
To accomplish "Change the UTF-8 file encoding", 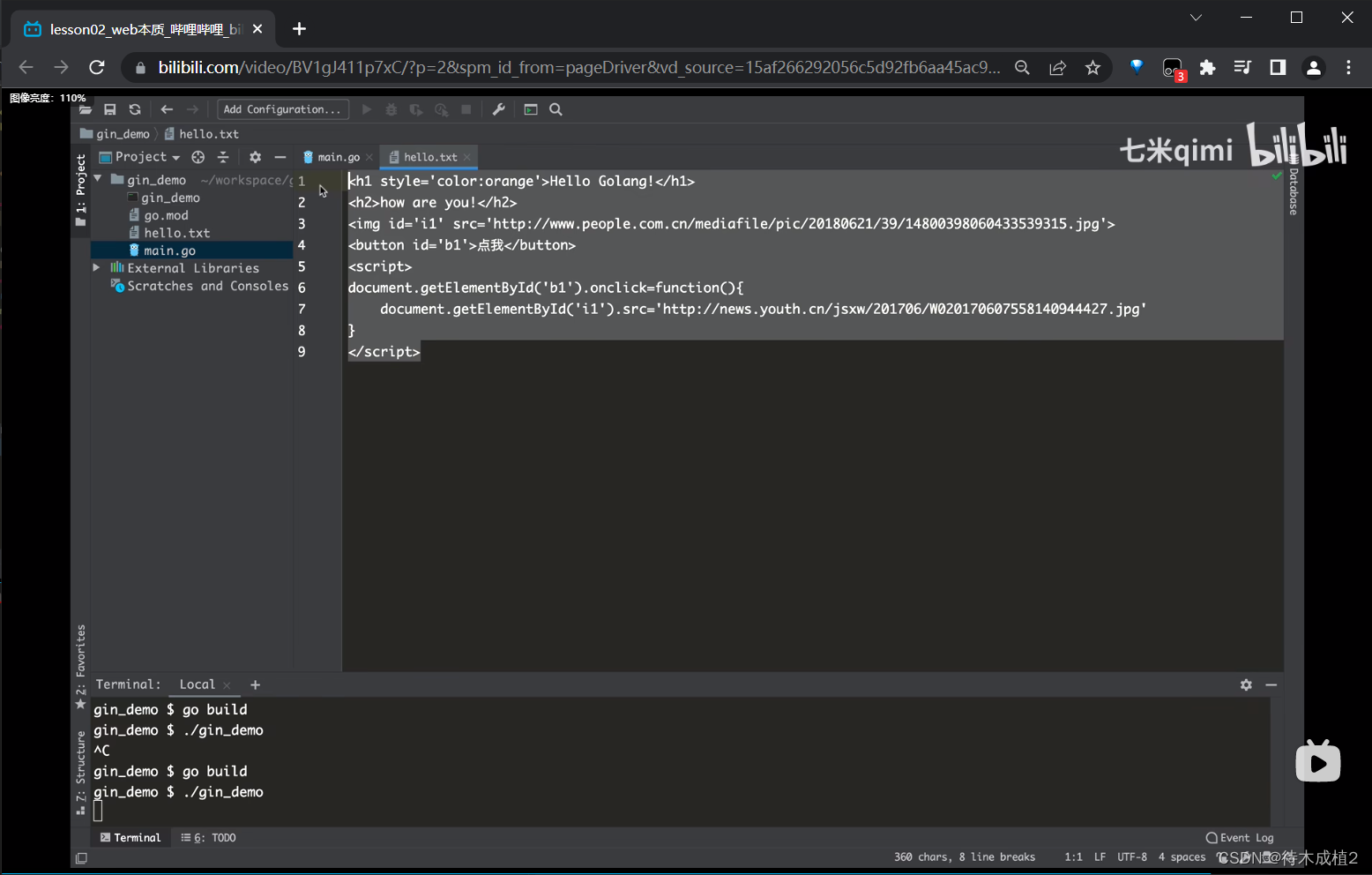I will click(x=1132, y=857).
